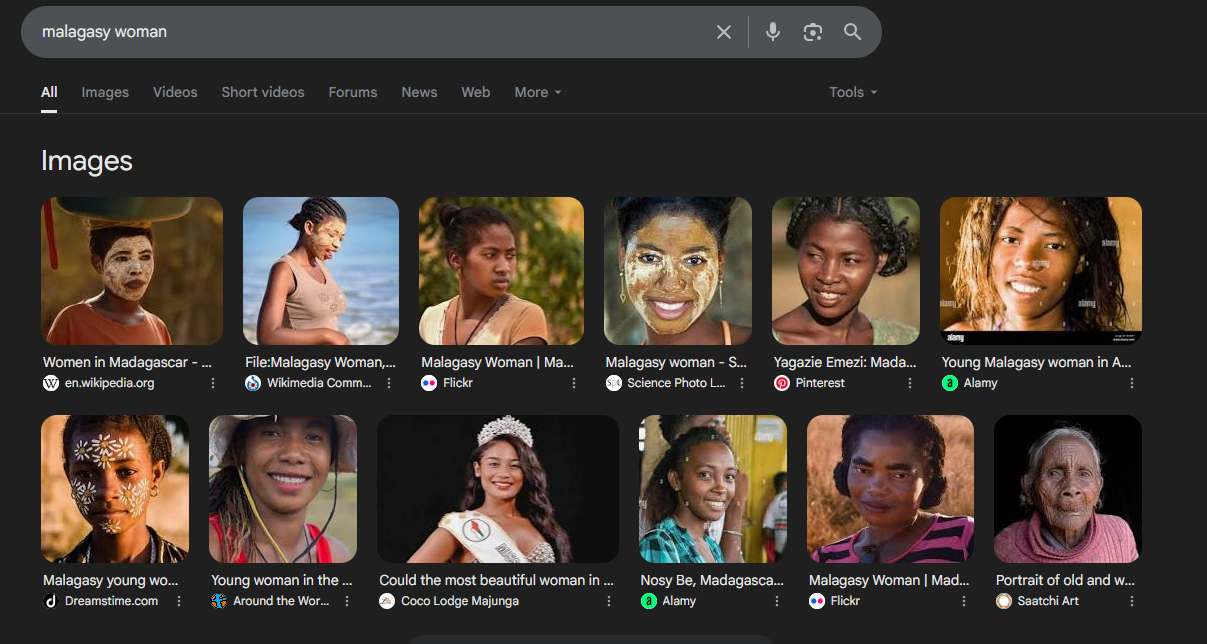Go to the Forums tab
This screenshot has height=644, width=1207.
tap(353, 92)
